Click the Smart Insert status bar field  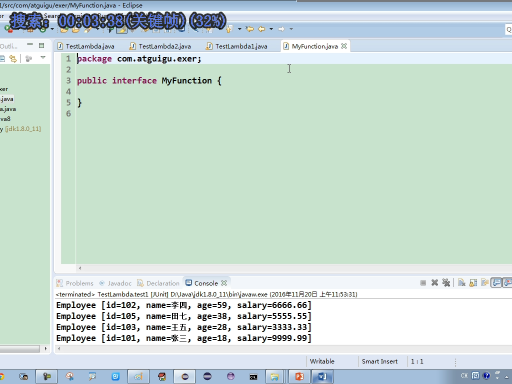click(380, 361)
